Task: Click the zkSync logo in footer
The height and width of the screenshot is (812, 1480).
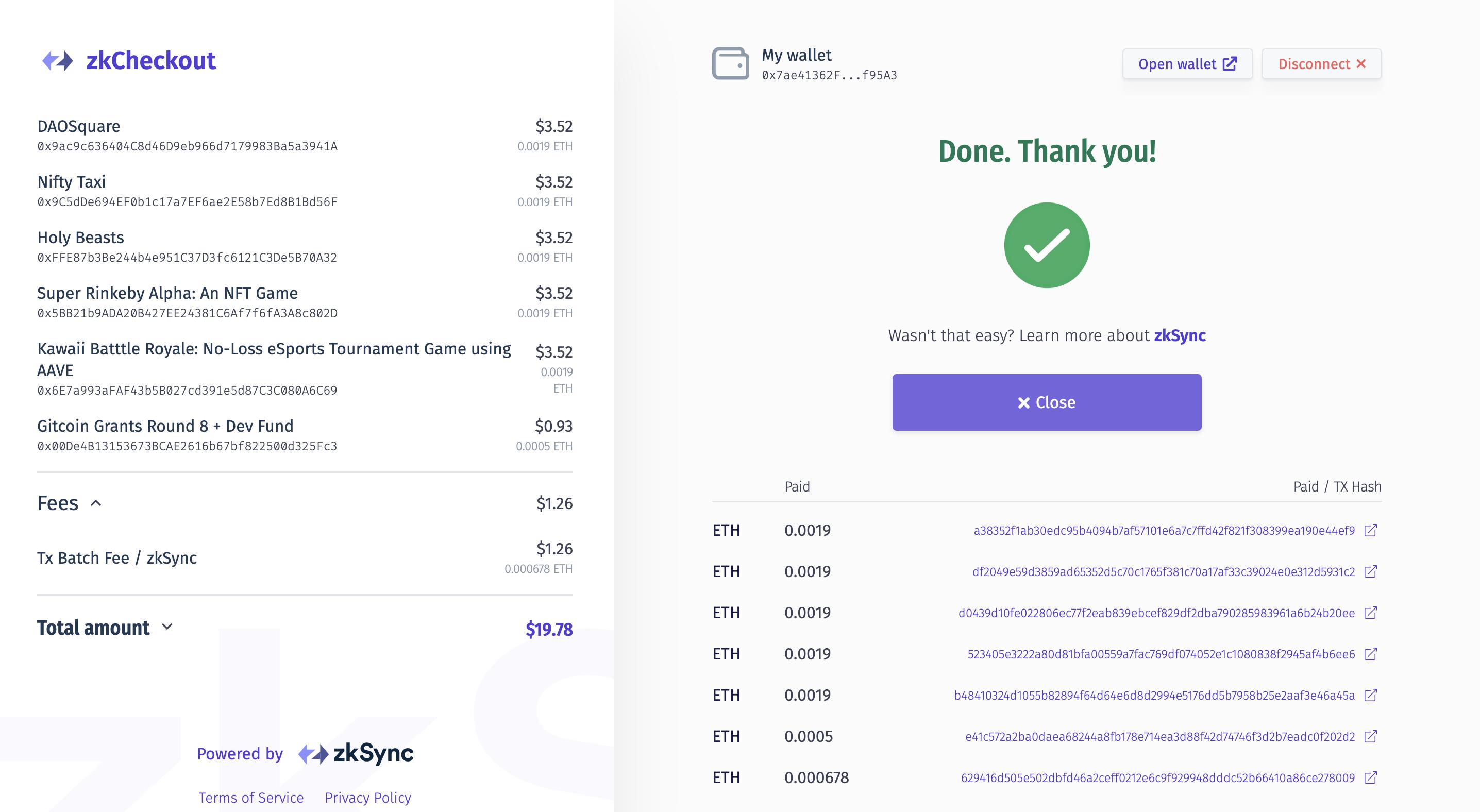Action: [356, 753]
